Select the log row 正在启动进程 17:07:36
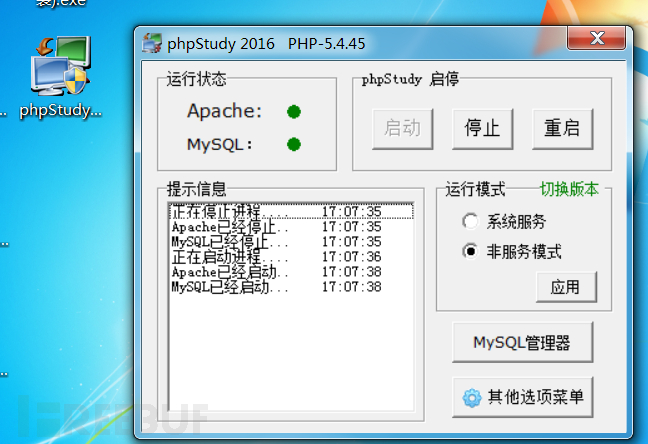The width and height of the screenshot is (648, 444). point(291,257)
